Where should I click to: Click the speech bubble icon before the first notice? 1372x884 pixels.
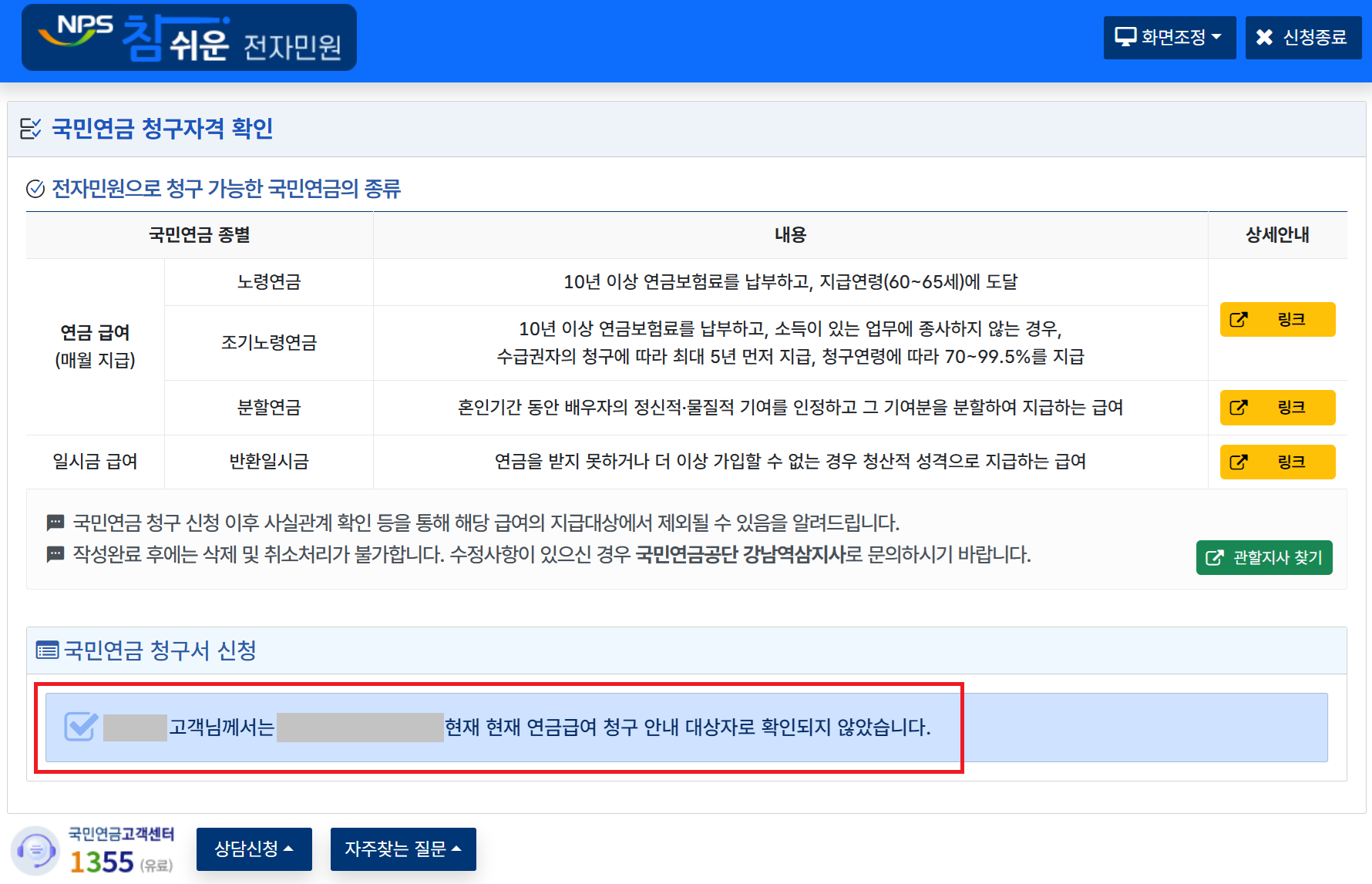click(x=54, y=523)
